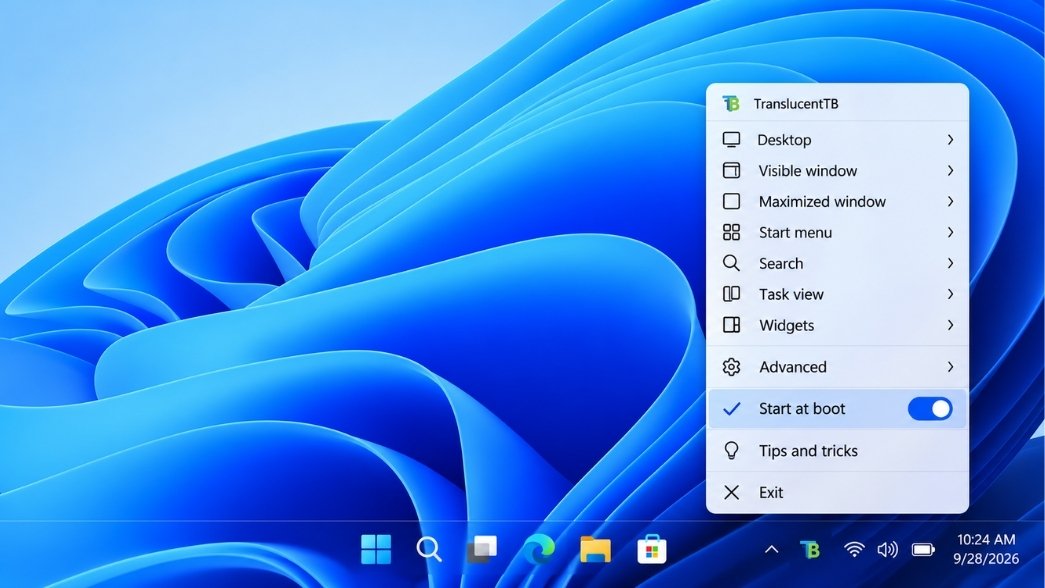Expand the Visible window submenu chevron

(x=950, y=171)
